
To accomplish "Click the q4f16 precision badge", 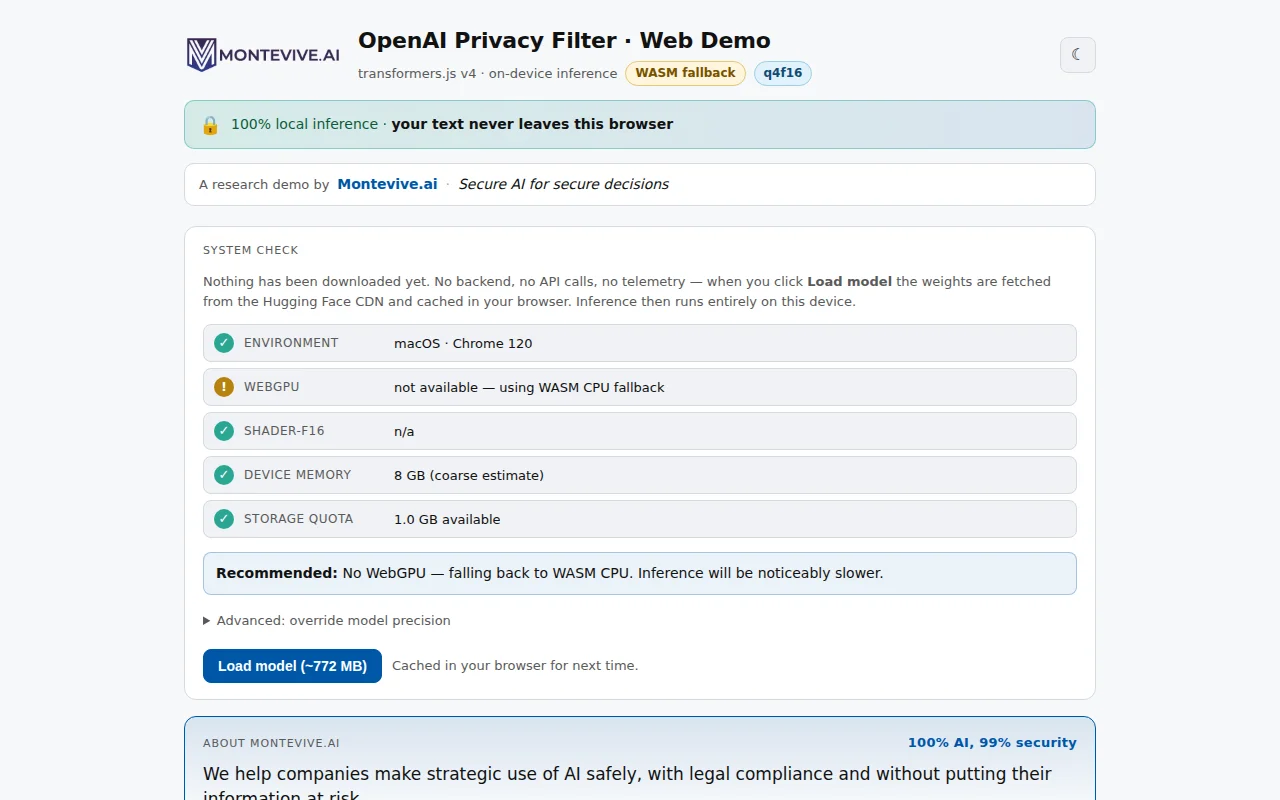I will point(783,73).
